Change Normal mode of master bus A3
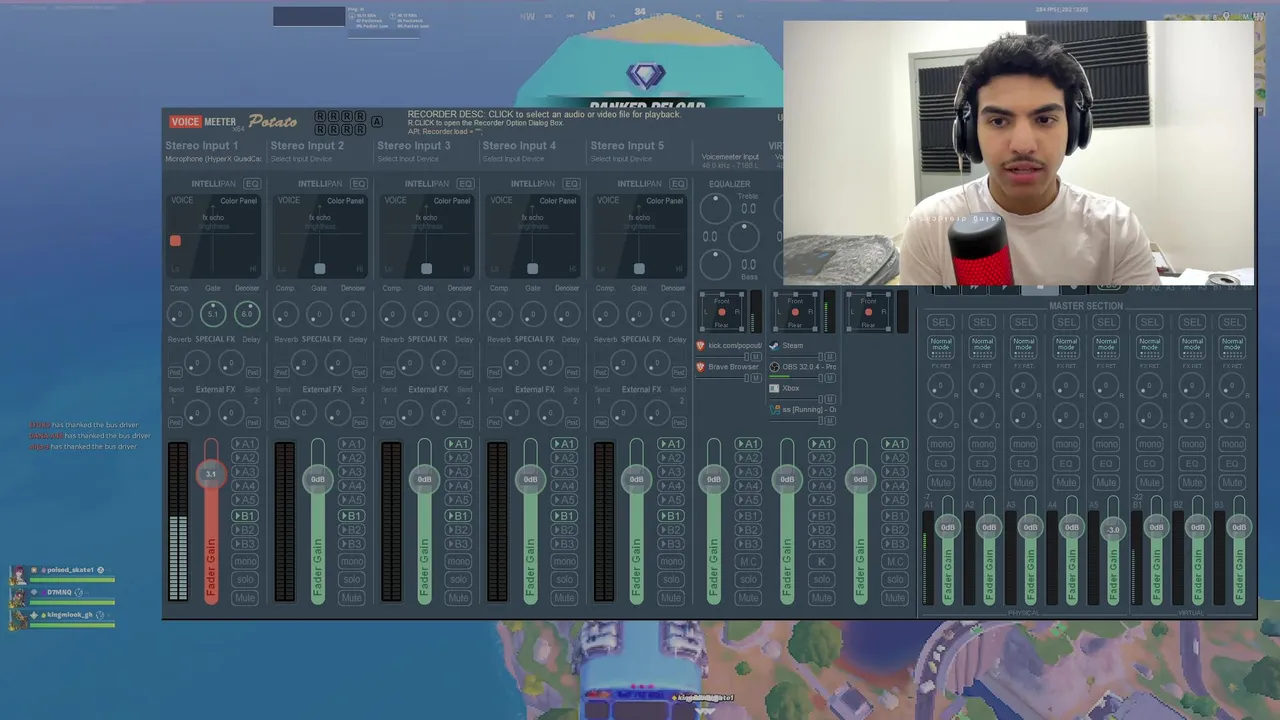Viewport: 1280px width, 720px height. coord(1024,345)
